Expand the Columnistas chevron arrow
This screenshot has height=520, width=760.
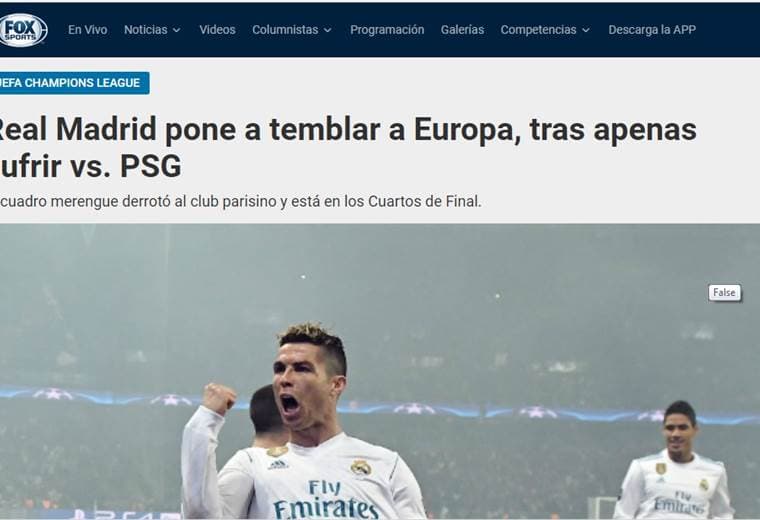coord(328,30)
